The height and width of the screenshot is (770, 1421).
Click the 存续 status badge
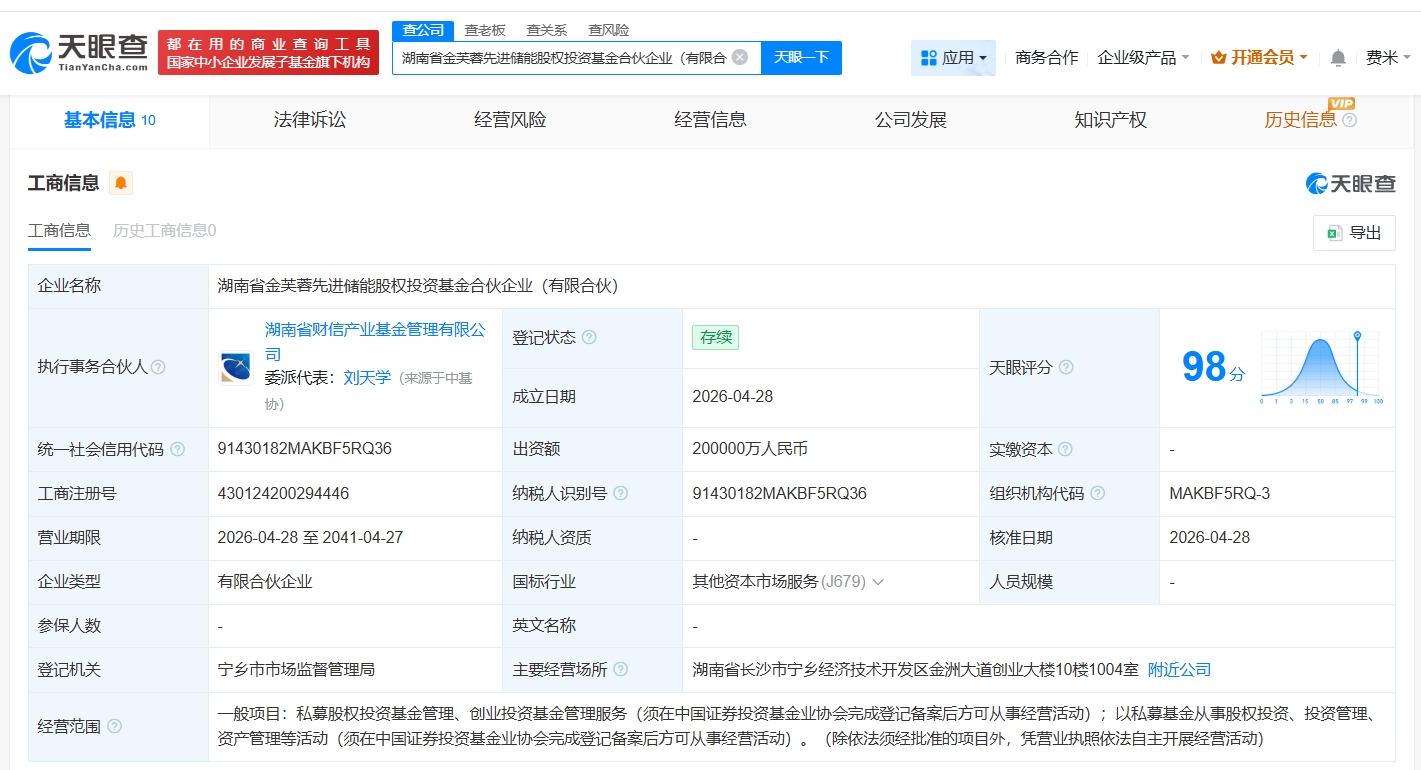(x=716, y=337)
